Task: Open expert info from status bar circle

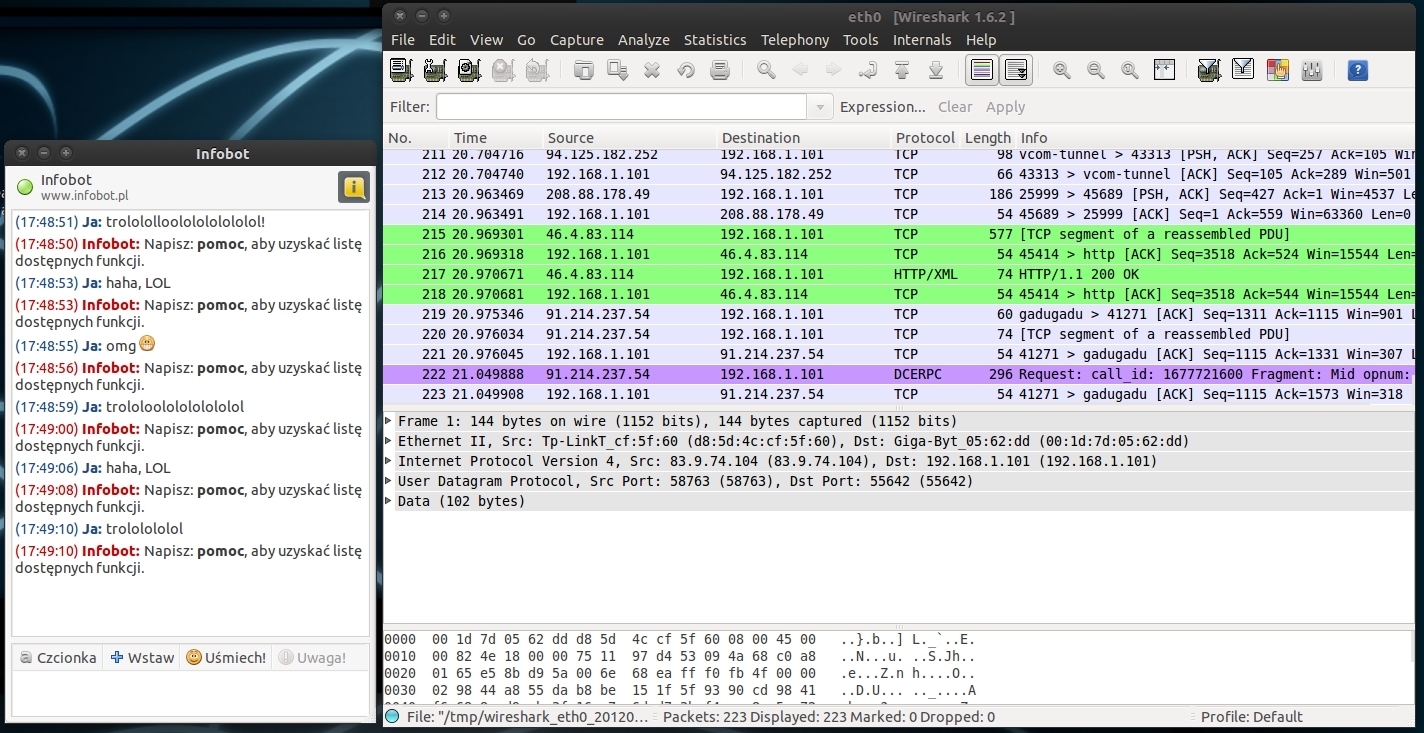Action: [392, 717]
